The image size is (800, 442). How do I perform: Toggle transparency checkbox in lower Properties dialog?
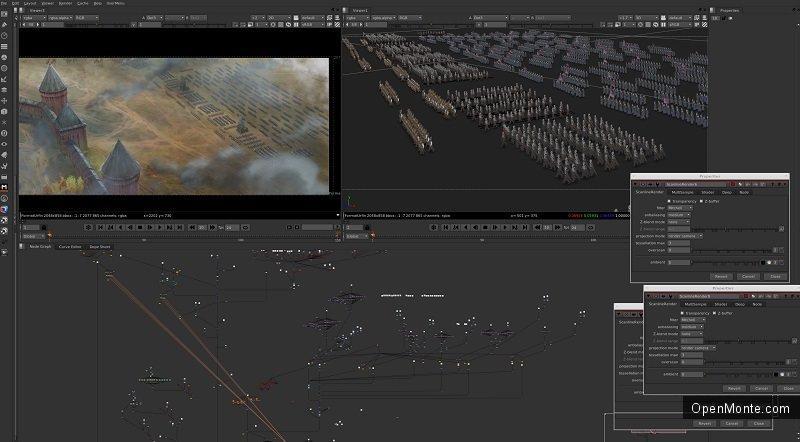click(x=682, y=313)
